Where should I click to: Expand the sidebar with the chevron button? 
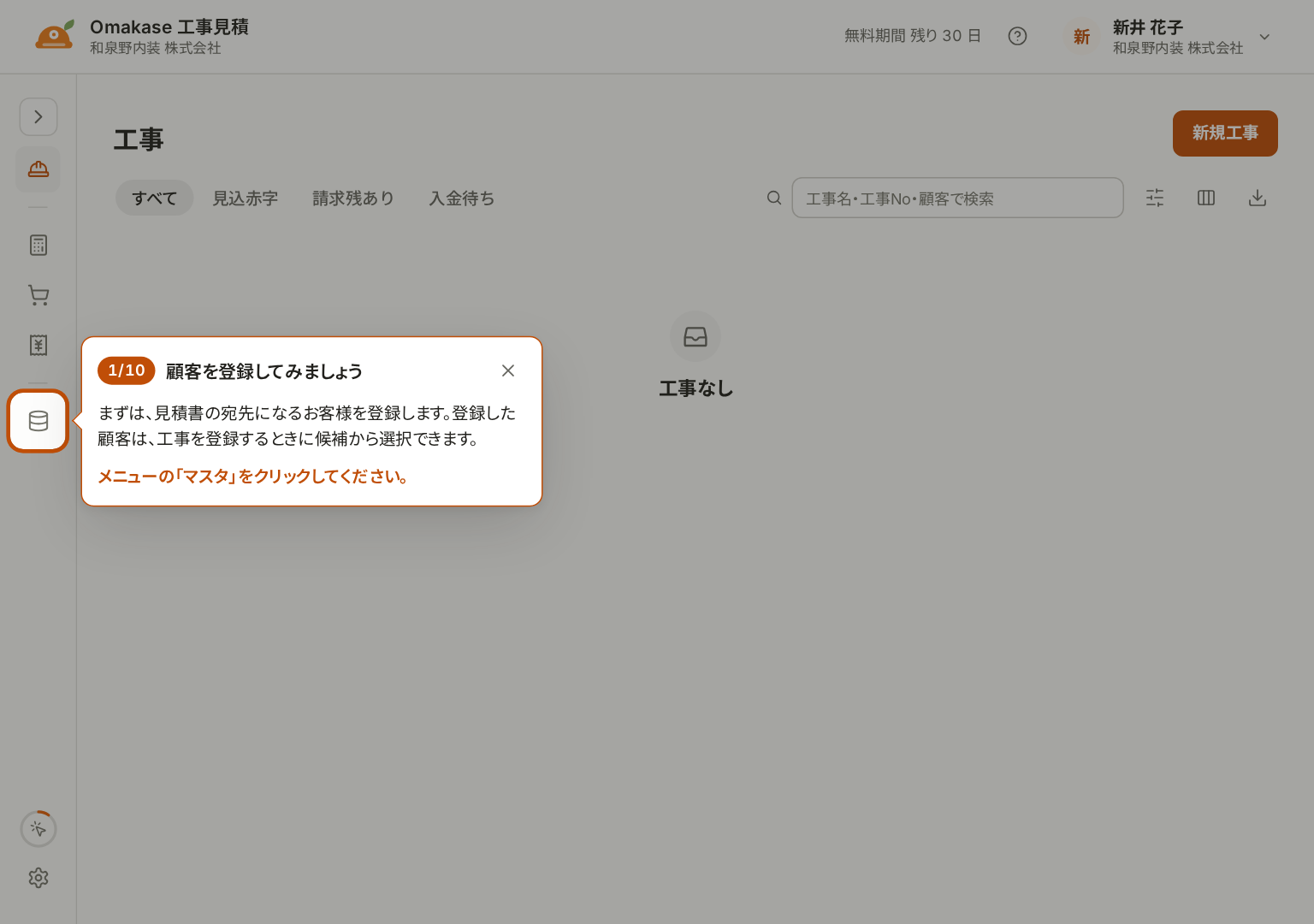[x=38, y=117]
